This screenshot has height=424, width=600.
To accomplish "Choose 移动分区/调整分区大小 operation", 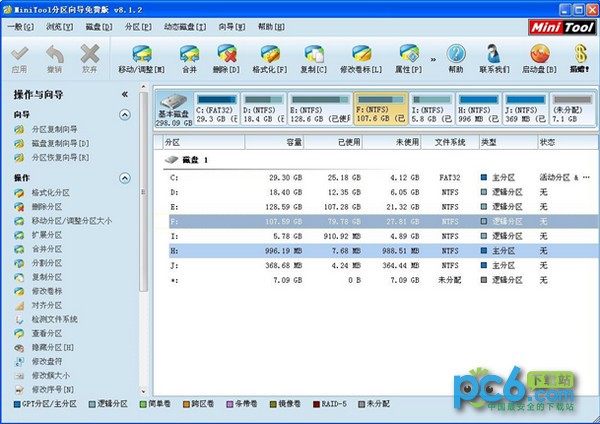I will (x=72, y=221).
